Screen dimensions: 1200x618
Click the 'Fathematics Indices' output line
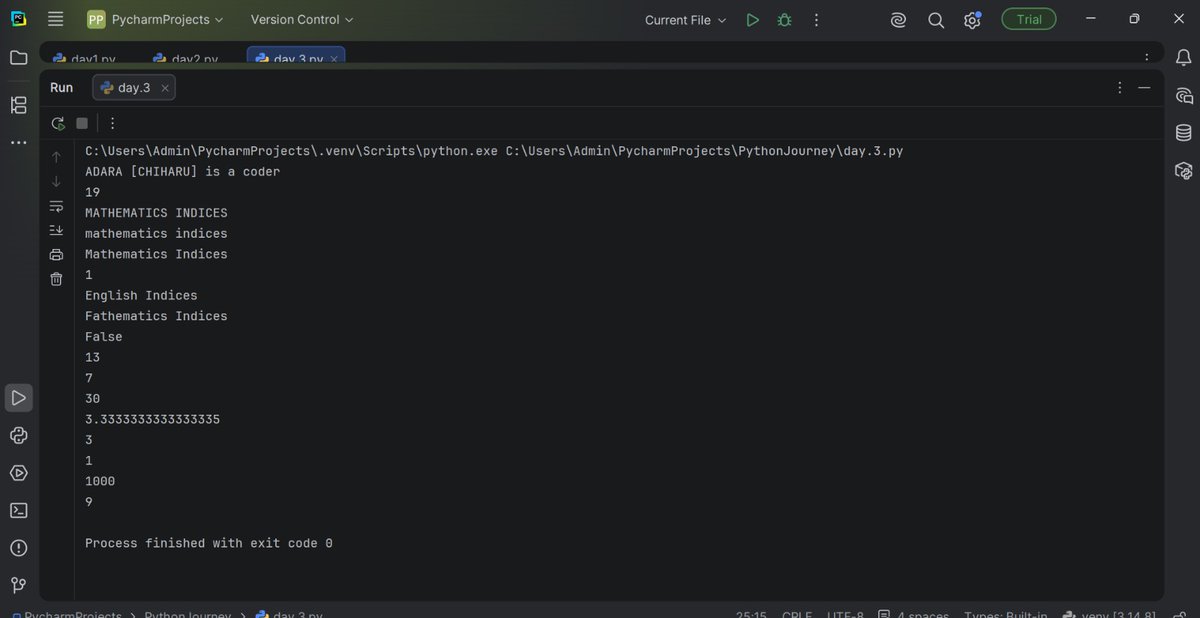click(x=156, y=316)
